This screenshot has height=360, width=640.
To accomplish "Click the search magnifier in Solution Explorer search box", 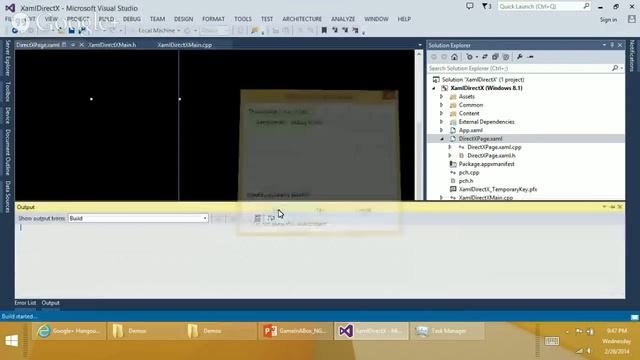I will 615,68.
